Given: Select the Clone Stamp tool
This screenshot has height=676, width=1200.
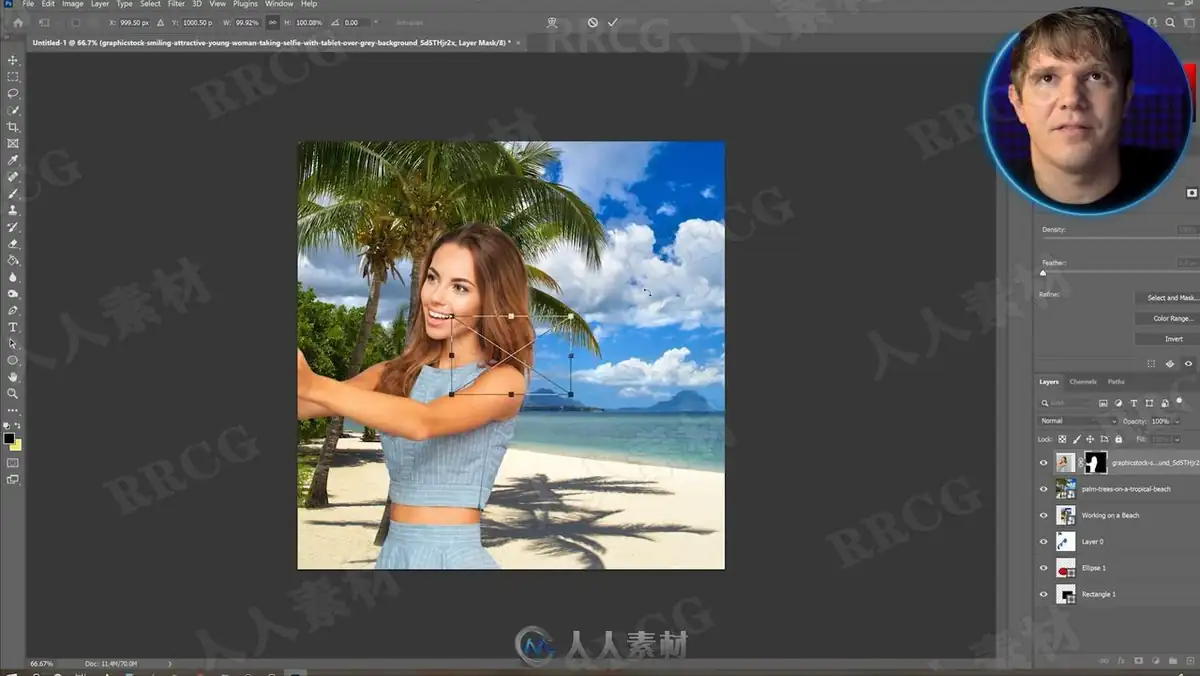Looking at the screenshot, I should pyautogui.click(x=13, y=210).
